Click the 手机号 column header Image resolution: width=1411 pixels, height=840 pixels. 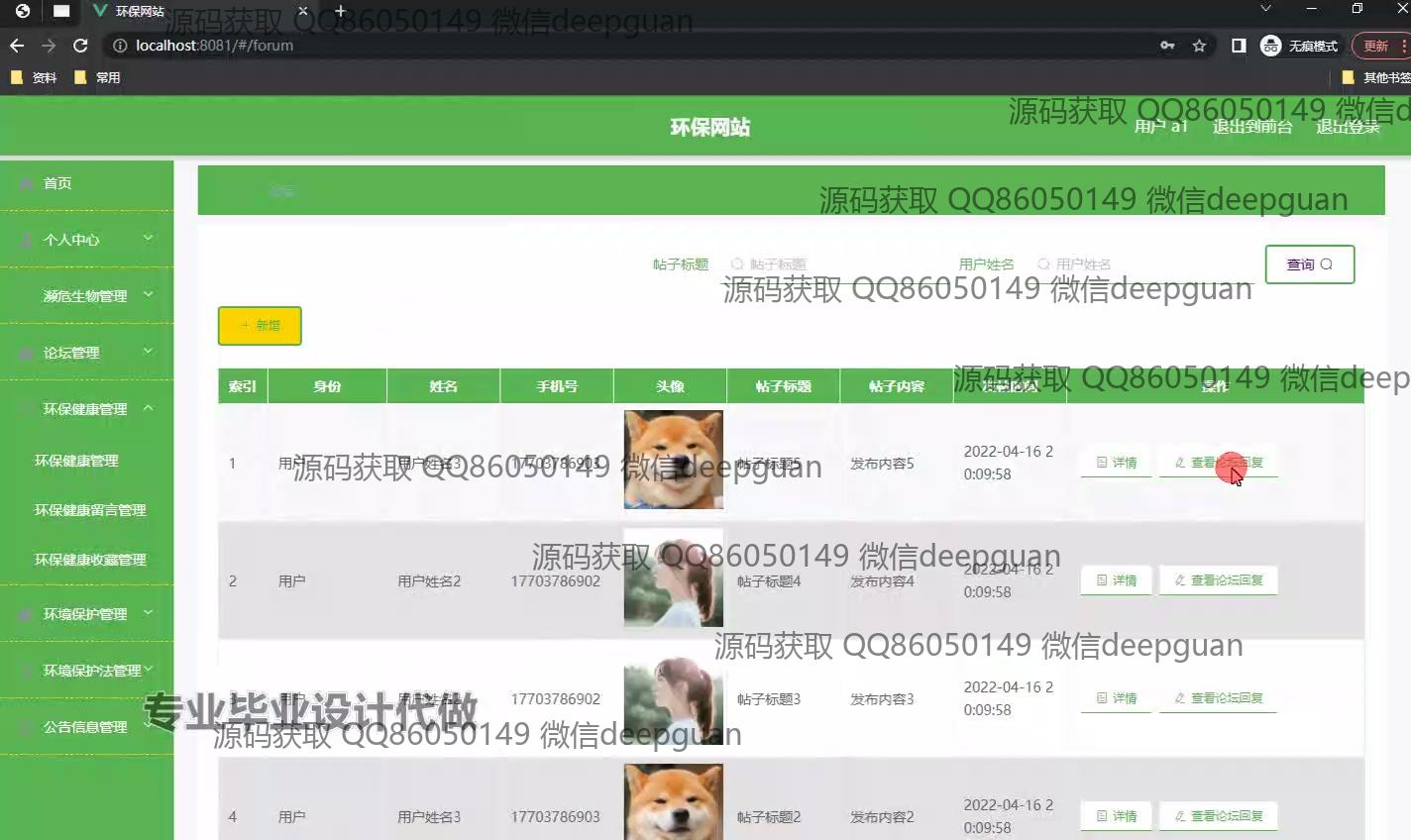[x=557, y=386]
